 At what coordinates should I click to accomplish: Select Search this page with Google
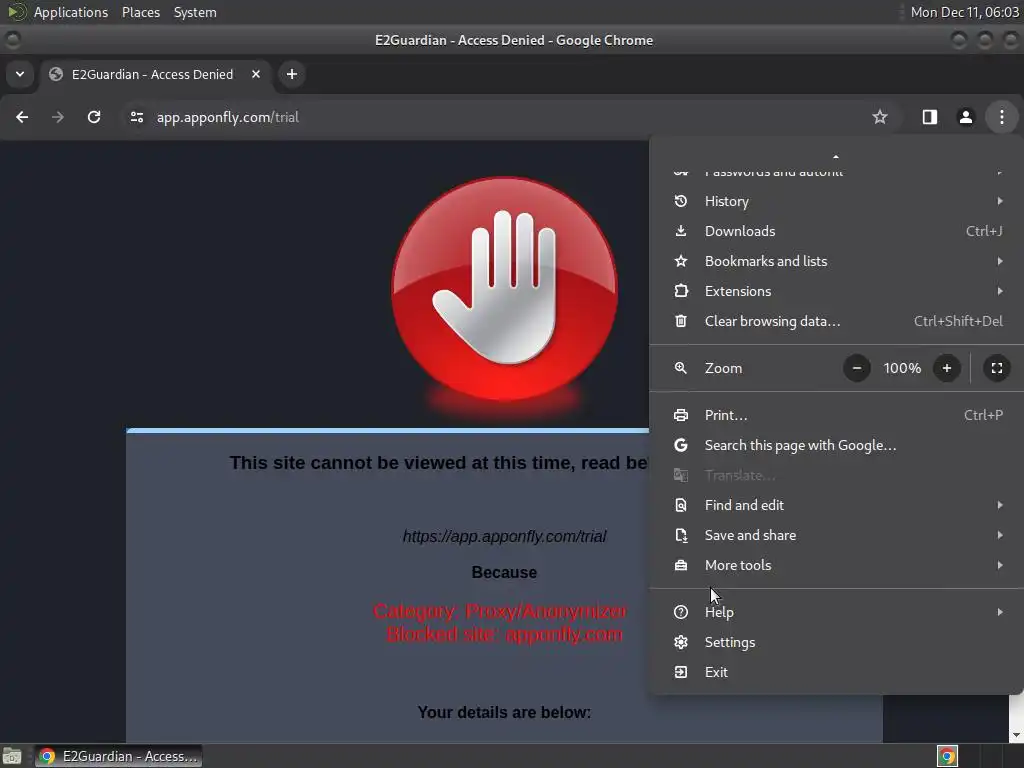[837, 445]
